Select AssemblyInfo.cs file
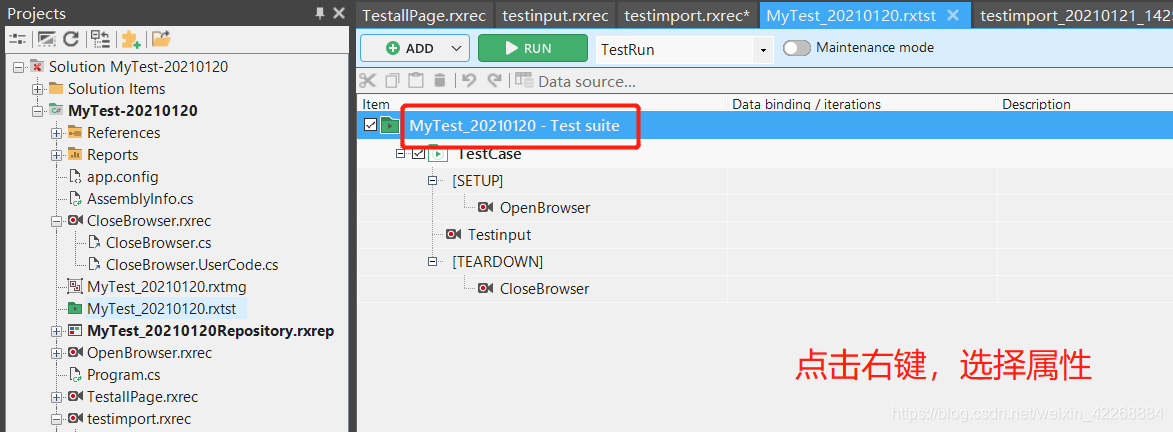 pos(140,199)
